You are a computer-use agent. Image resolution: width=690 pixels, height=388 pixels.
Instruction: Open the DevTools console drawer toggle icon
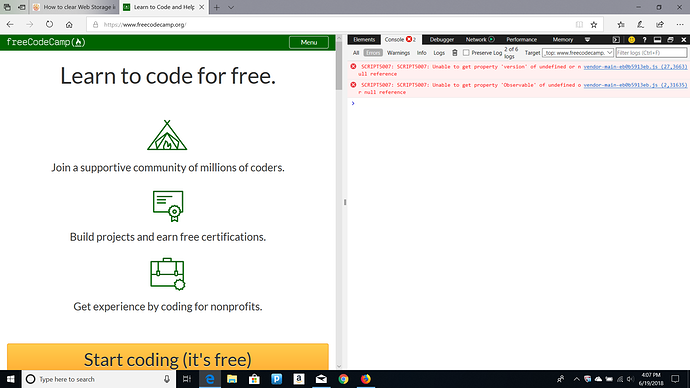pos(616,40)
